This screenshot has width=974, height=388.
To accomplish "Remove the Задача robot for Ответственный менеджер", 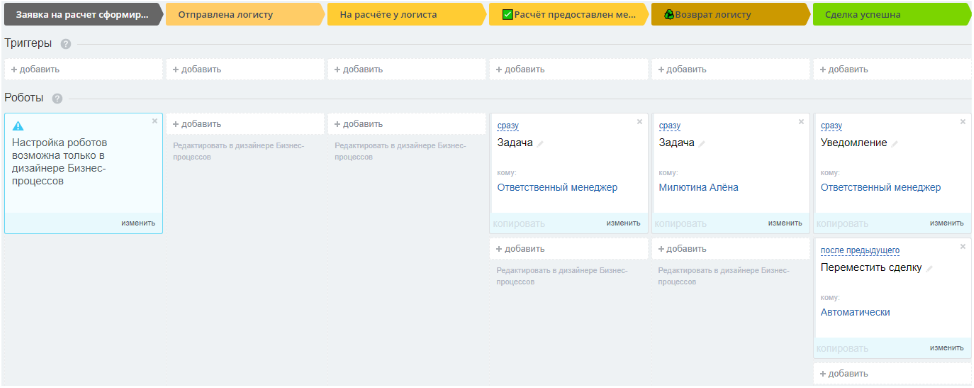I will click(x=639, y=122).
